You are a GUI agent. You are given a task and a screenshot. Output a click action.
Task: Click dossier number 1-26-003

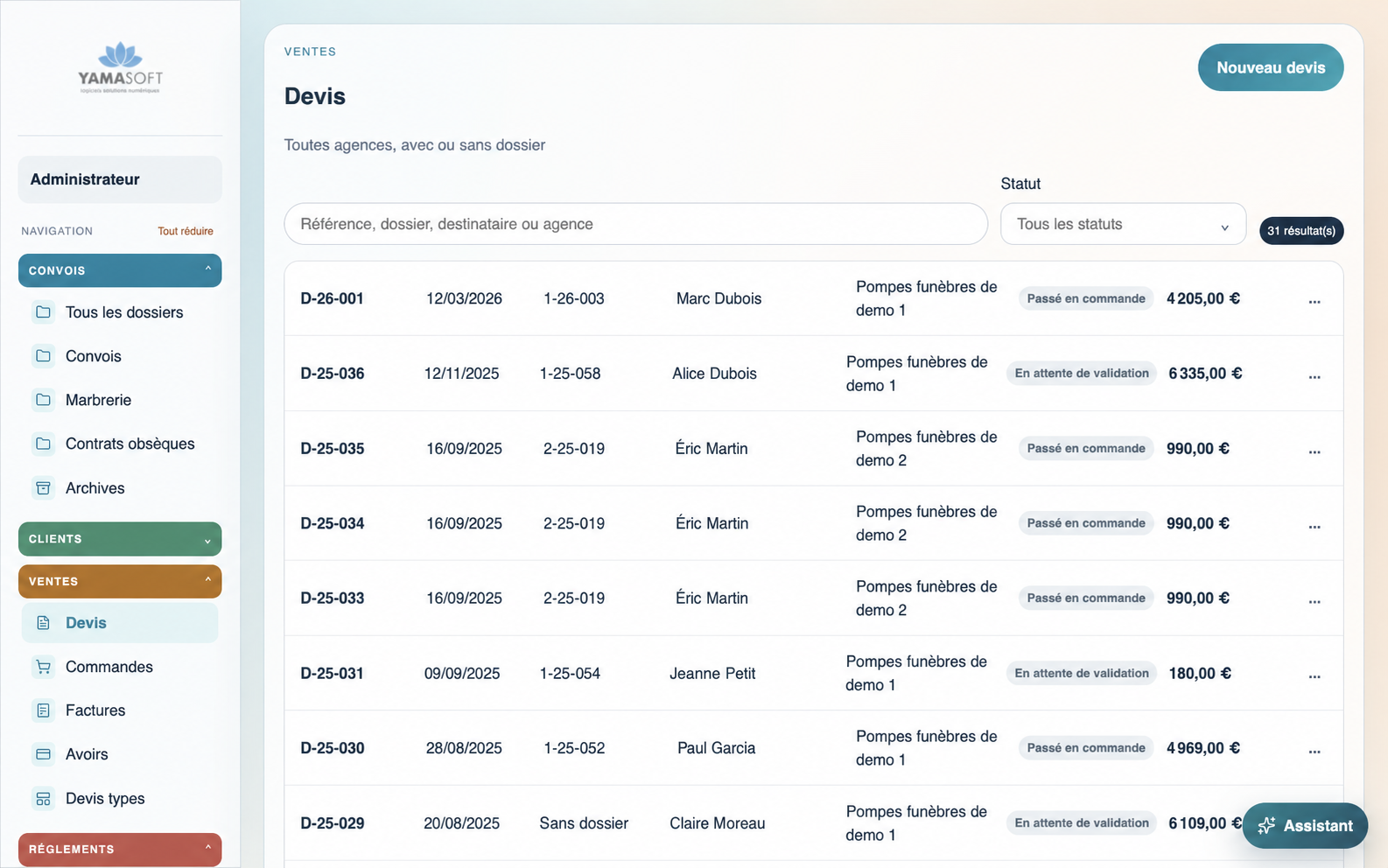pos(574,298)
